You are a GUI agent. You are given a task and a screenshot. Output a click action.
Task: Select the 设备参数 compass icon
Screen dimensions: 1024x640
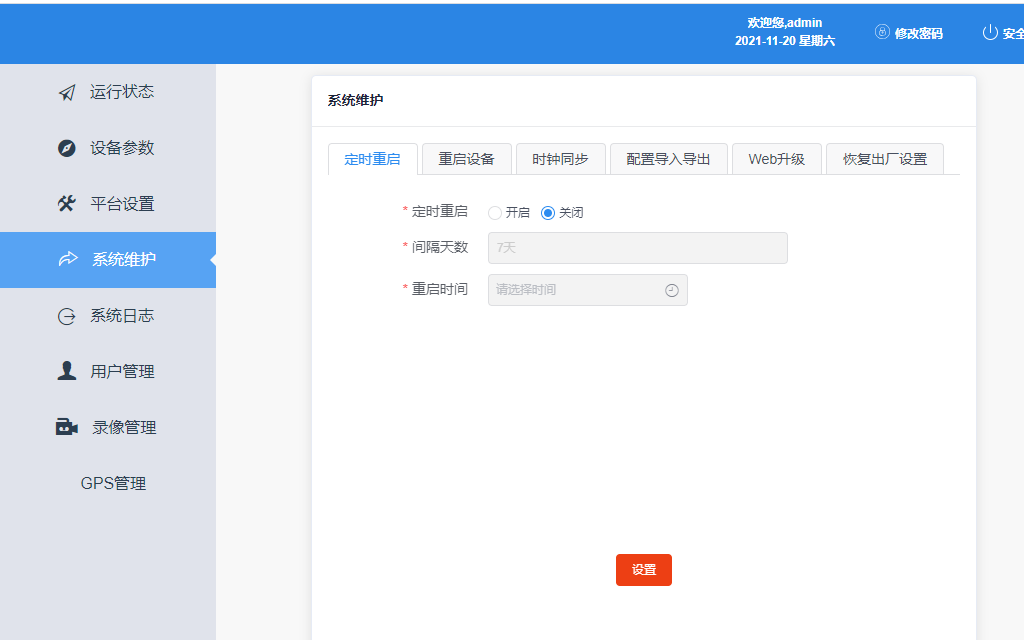pyautogui.click(x=66, y=148)
